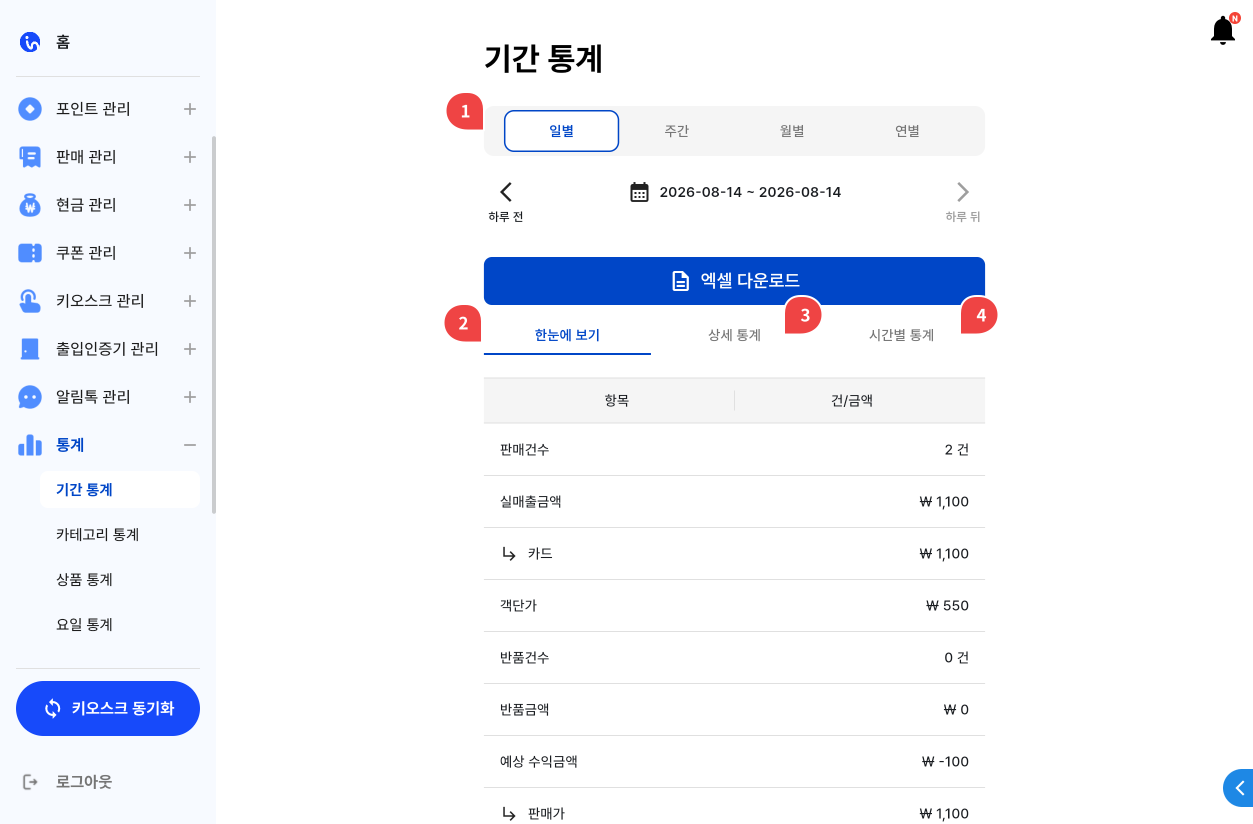The image size is (1253, 824).
Task: Click the 하루 전 label
Action: (x=506, y=217)
